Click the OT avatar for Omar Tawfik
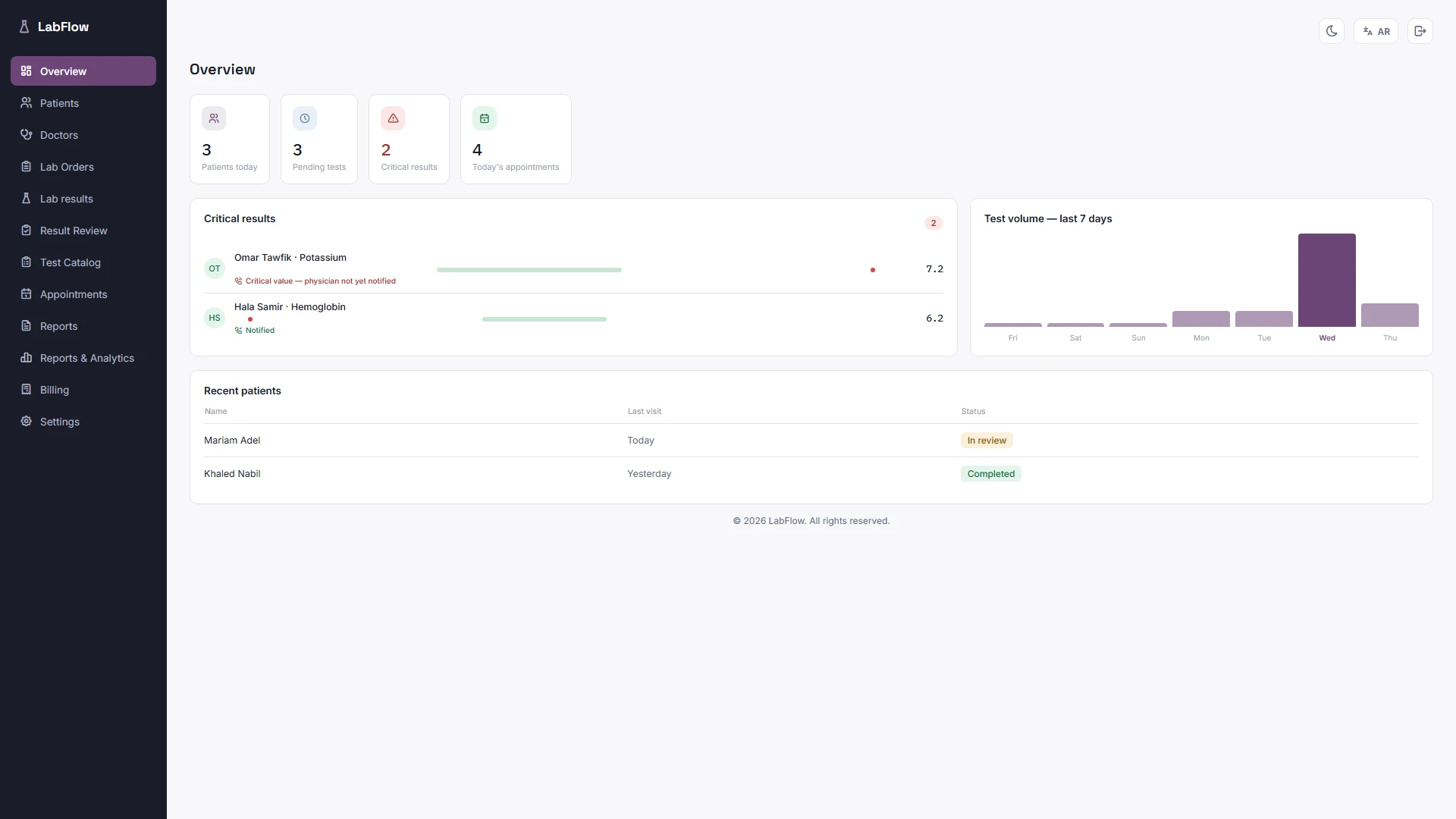The height and width of the screenshot is (819, 1456). click(215, 268)
